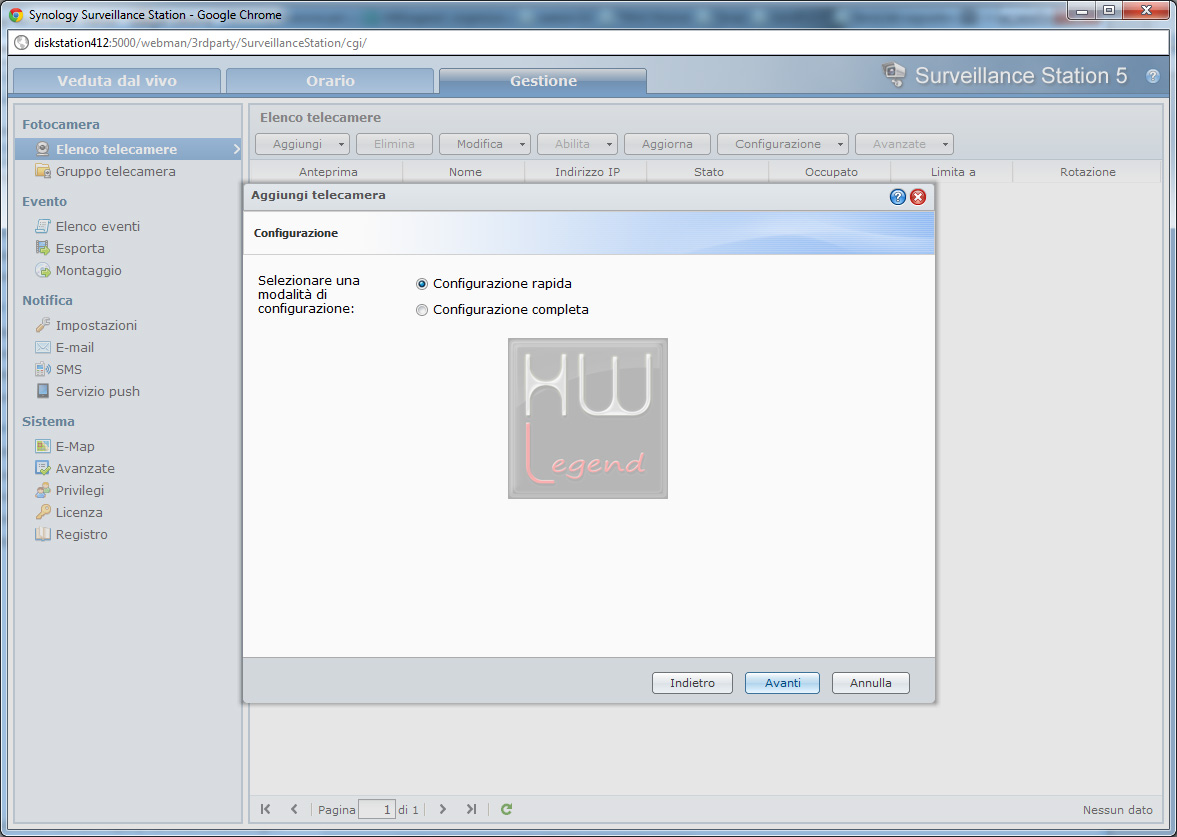This screenshot has width=1177, height=837.
Task: Click the Privilegi users icon
Action: click(43, 490)
